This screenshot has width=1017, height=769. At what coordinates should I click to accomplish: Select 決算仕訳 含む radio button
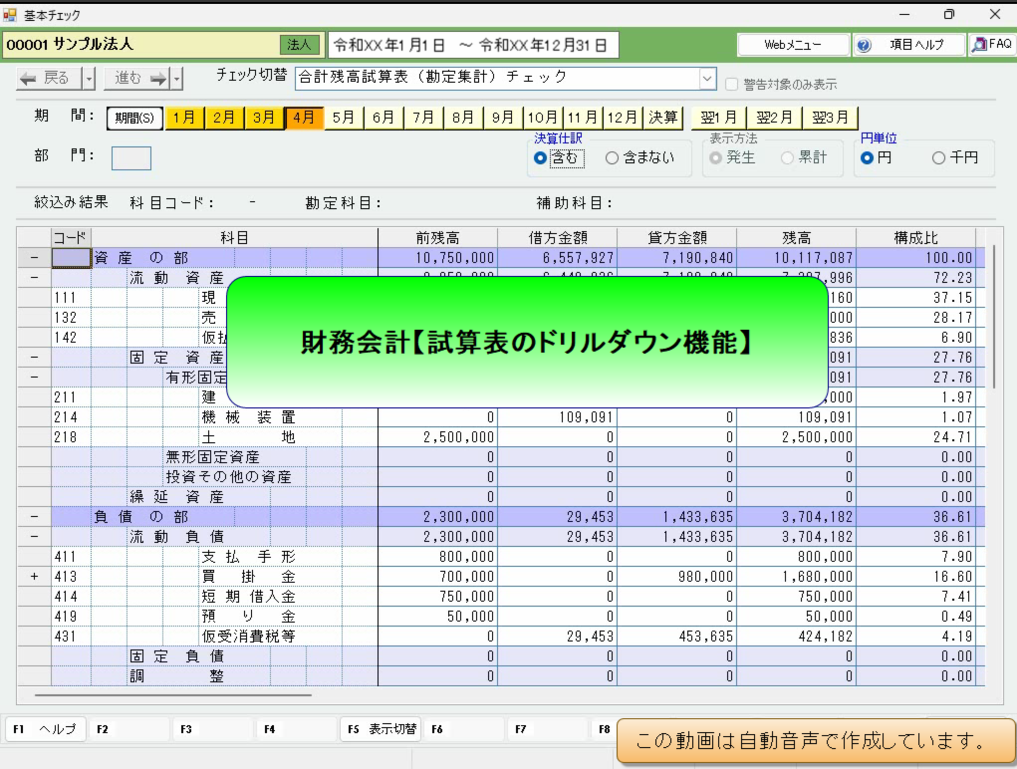540,158
